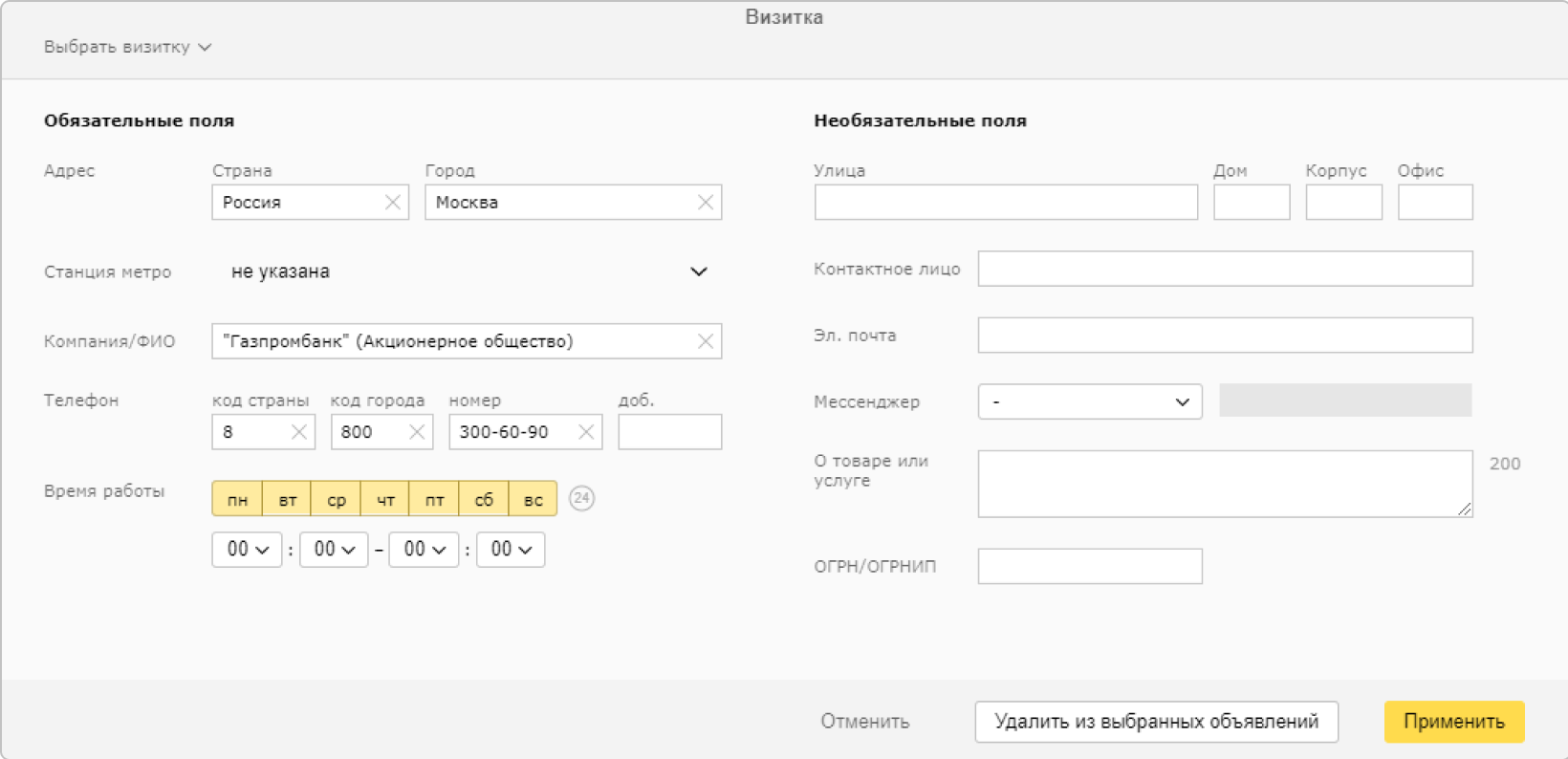The width and height of the screenshot is (1568, 759).
Task: Open the Станция метро dropdown
Action: tap(468, 271)
